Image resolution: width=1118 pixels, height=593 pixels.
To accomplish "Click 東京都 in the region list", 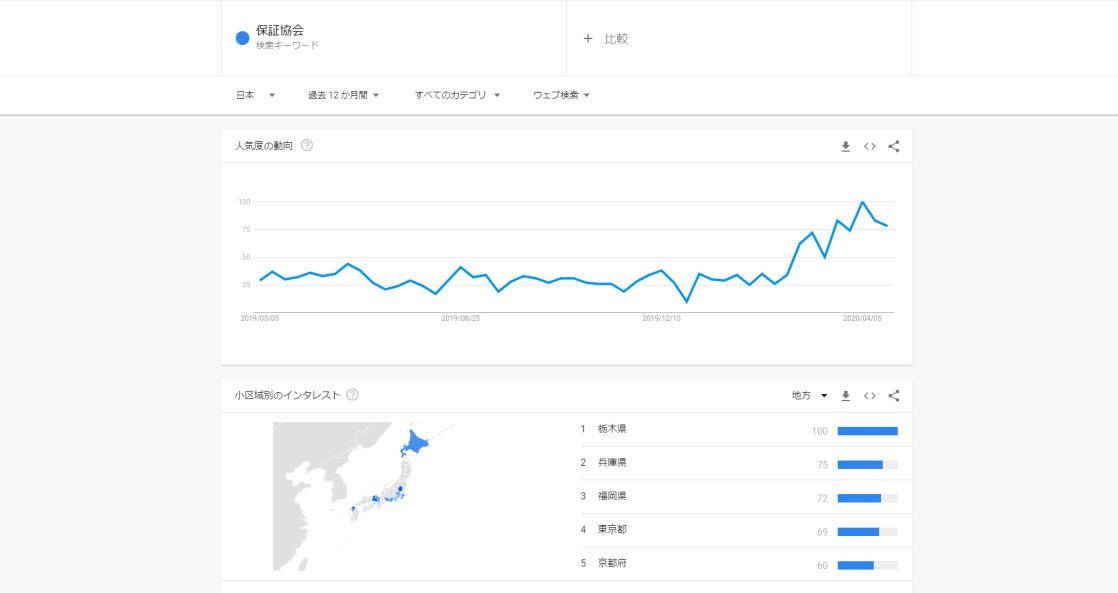I will point(612,530).
